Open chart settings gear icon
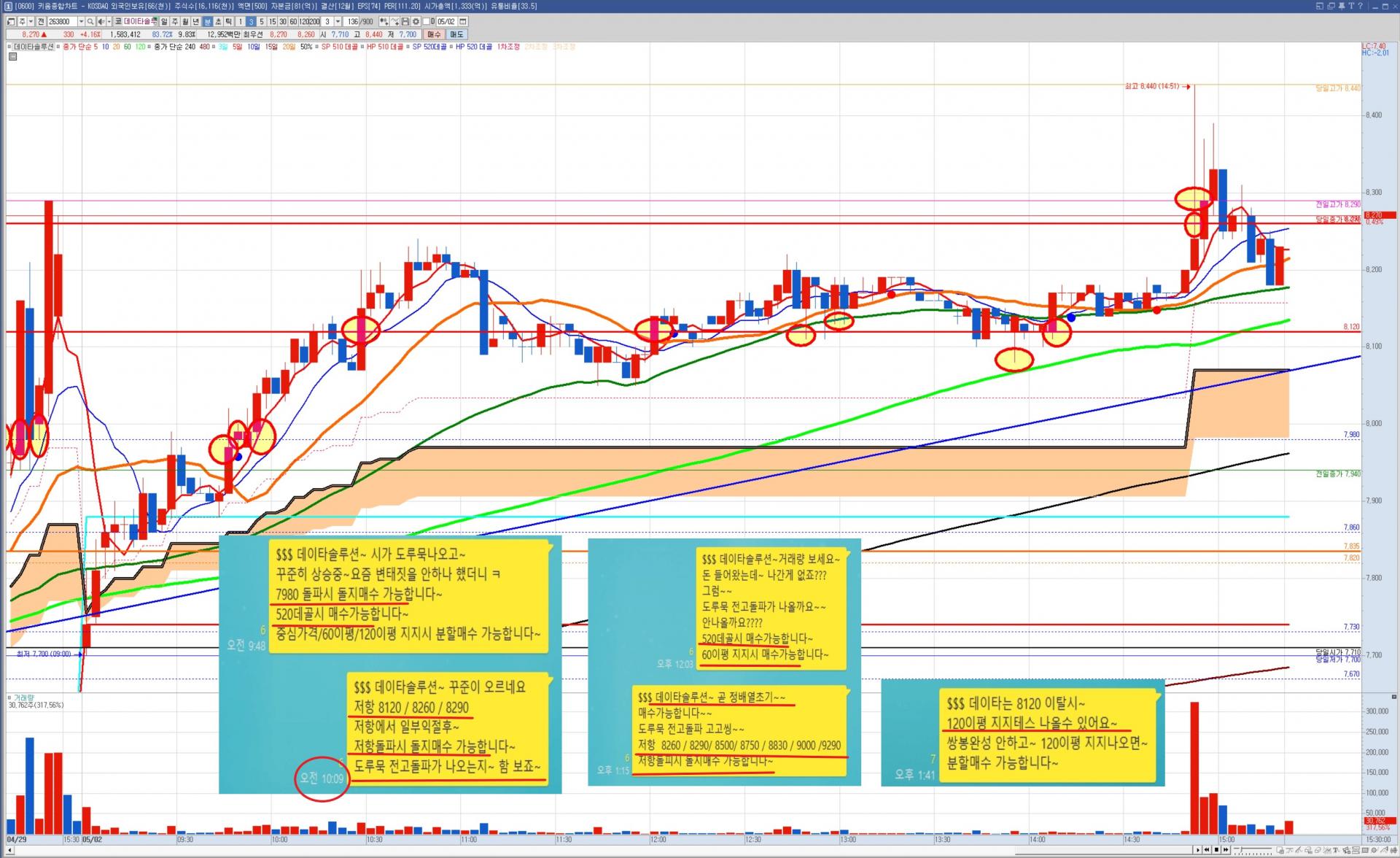 click(x=416, y=22)
